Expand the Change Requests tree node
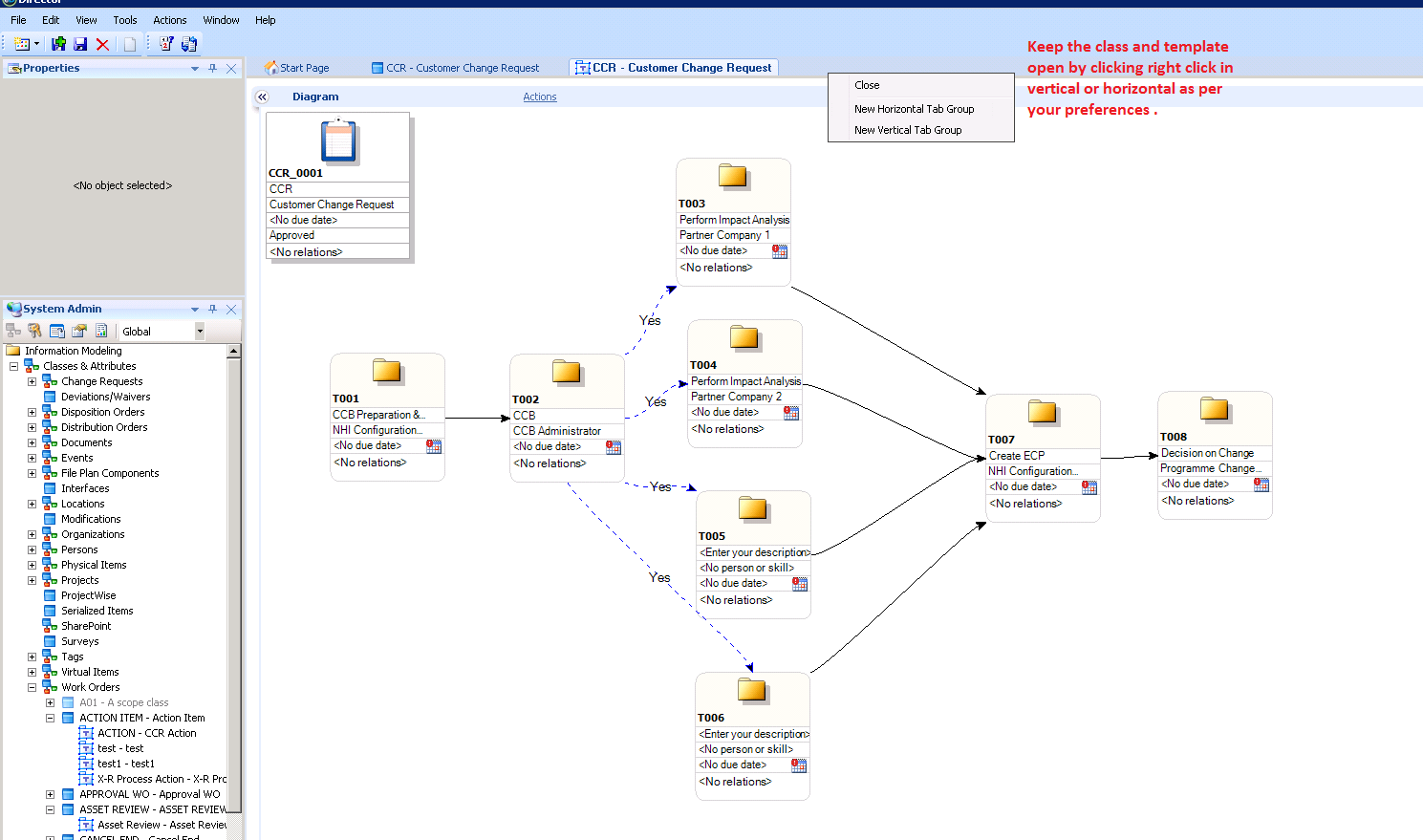 tap(32, 381)
